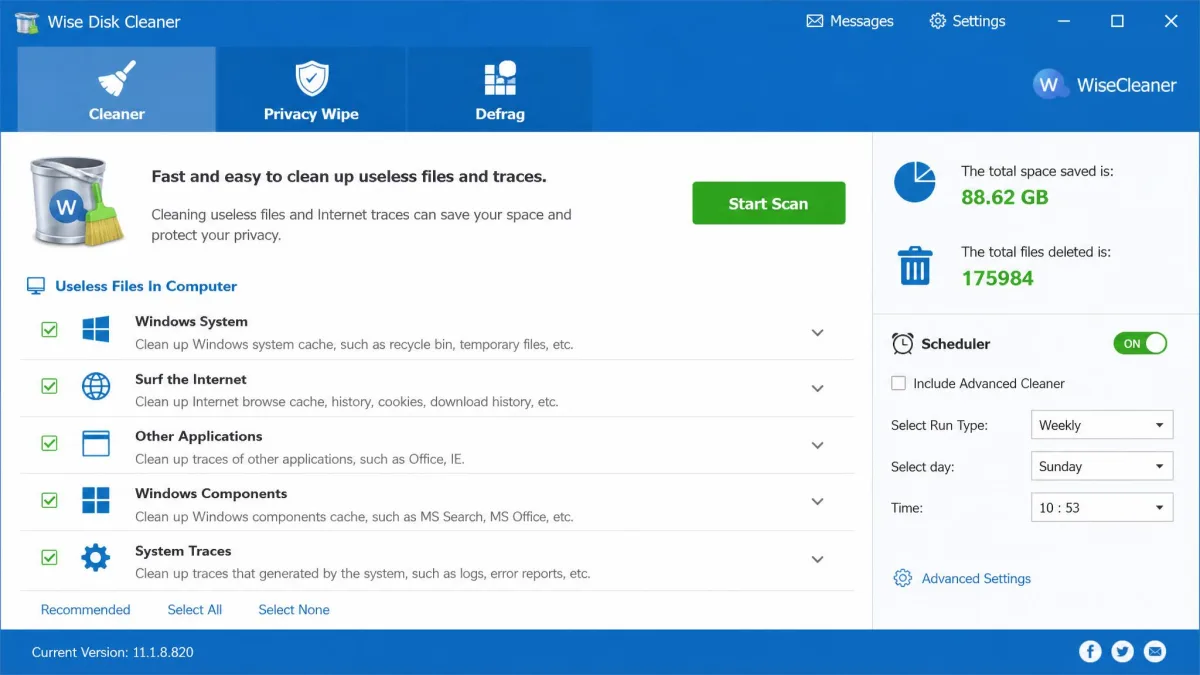Open the Twitter icon in footer

tap(1123, 652)
